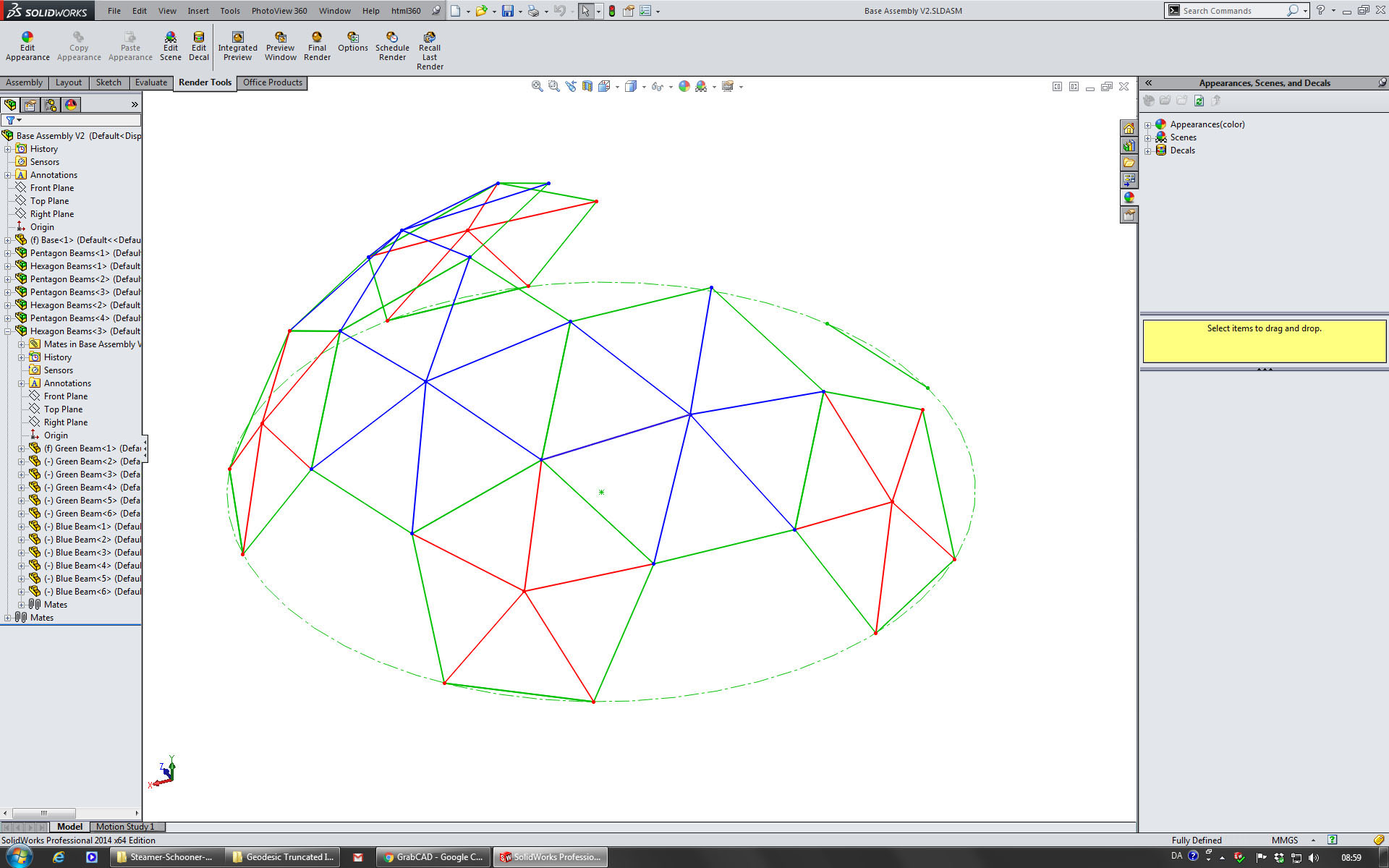Open GrabCAD Chrome window in taskbar
The image size is (1389, 868).
[433, 857]
